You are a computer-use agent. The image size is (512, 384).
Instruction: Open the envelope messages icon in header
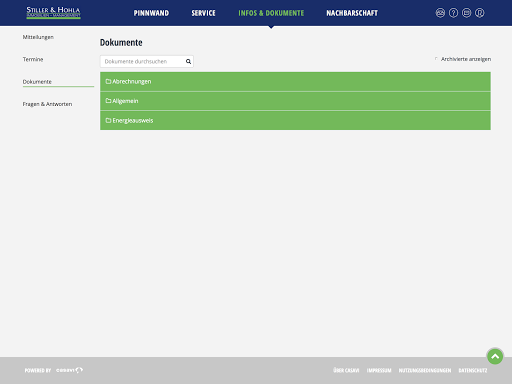pyautogui.click(x=440, y=13)
